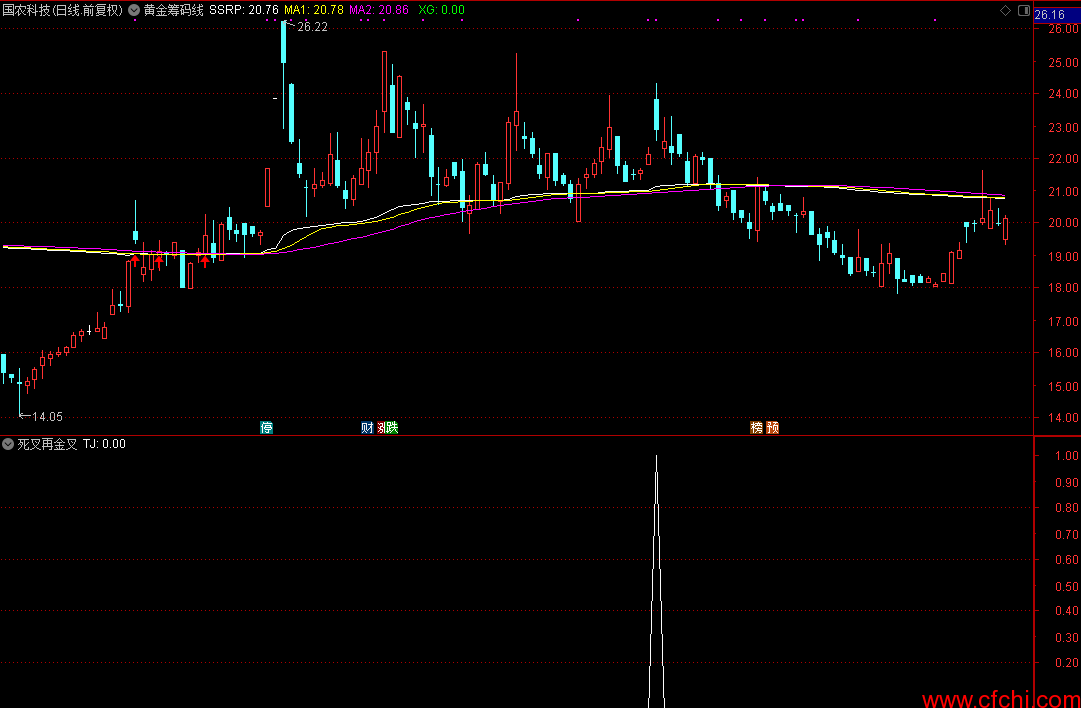Select the SSRP: 20.76 value label
1081x708 pixels.
pos(243,10)
